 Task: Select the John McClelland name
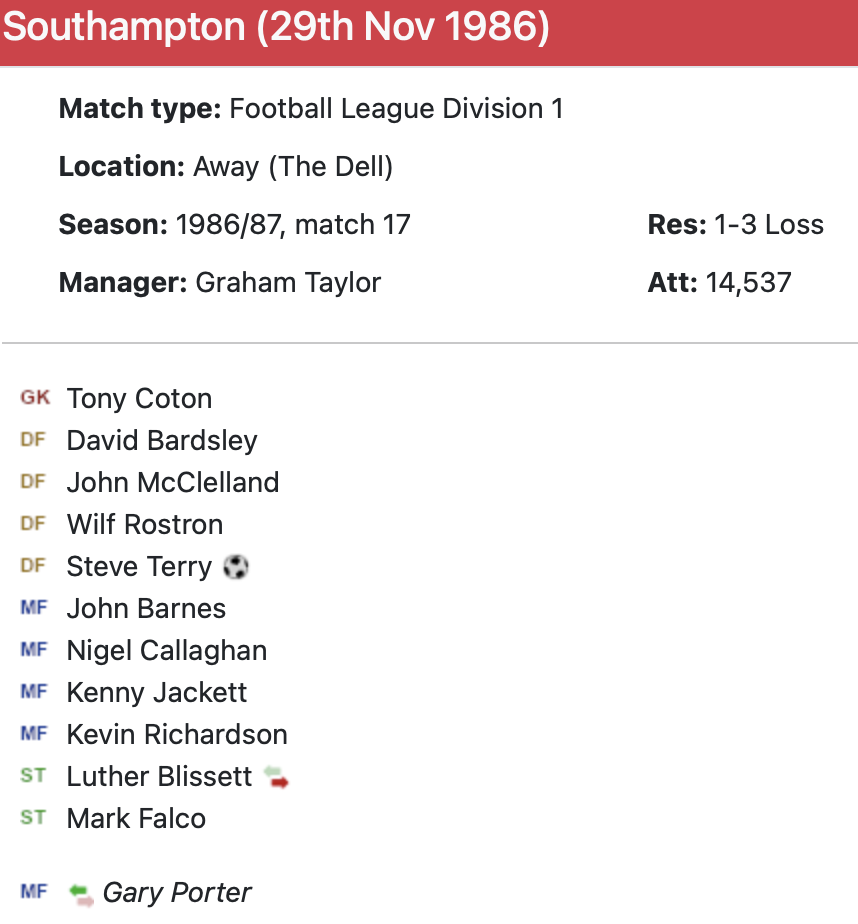(172, 482)
